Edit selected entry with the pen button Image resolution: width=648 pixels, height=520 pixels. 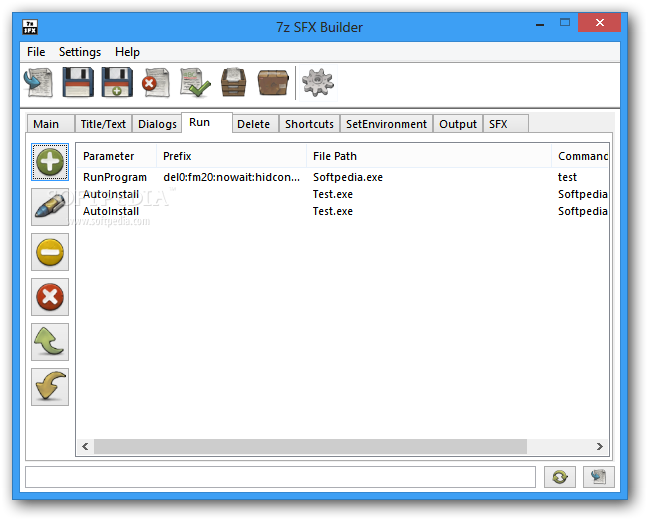[x=50, y=207]
